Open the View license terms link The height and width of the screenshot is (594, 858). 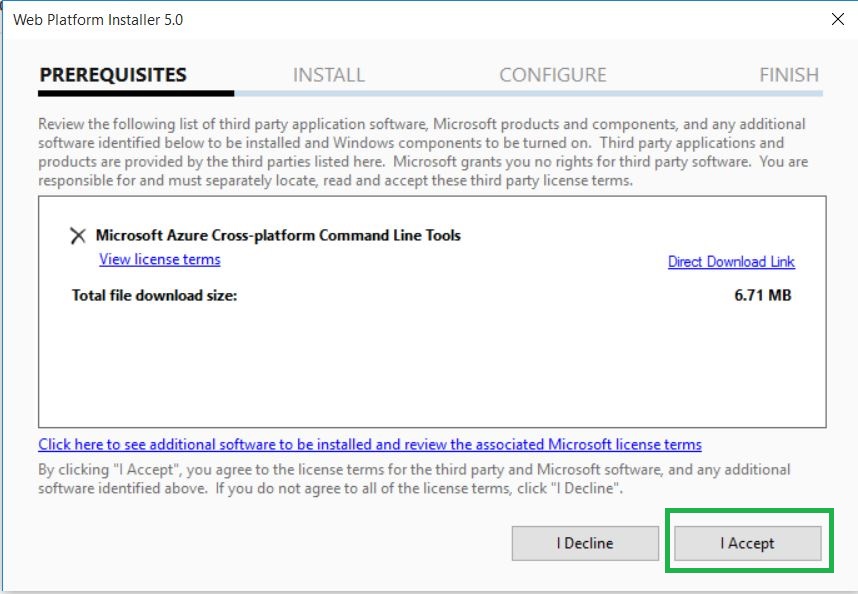pos(160,260)
